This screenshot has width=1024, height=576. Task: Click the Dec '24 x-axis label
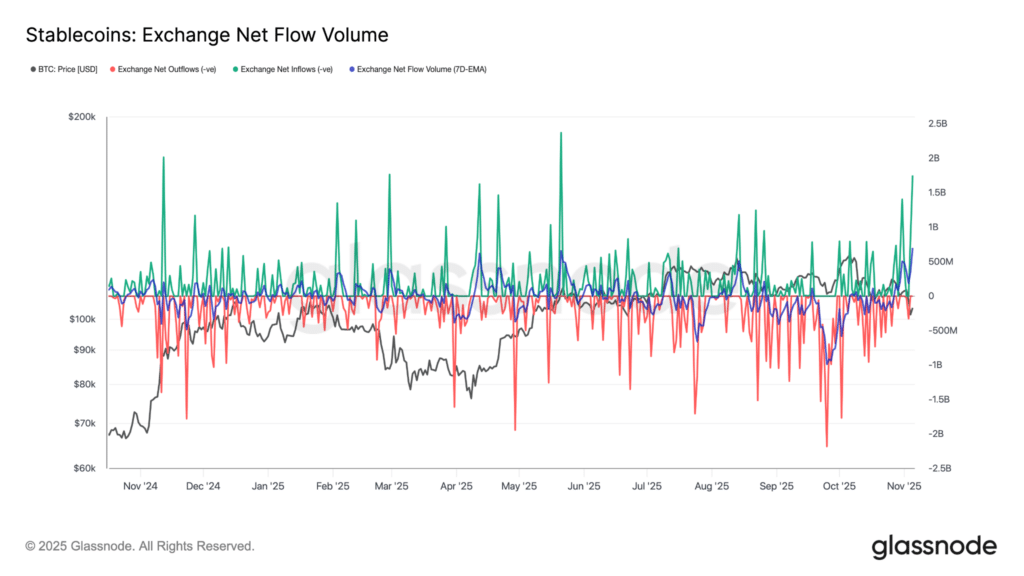pos(203,486)
